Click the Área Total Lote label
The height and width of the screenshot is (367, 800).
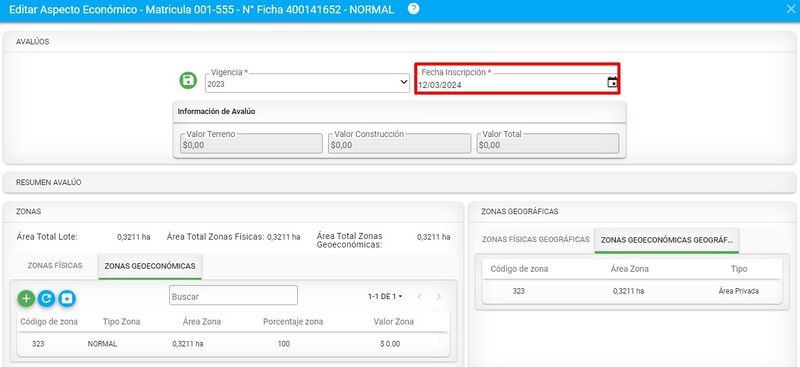tap(47, 237)
